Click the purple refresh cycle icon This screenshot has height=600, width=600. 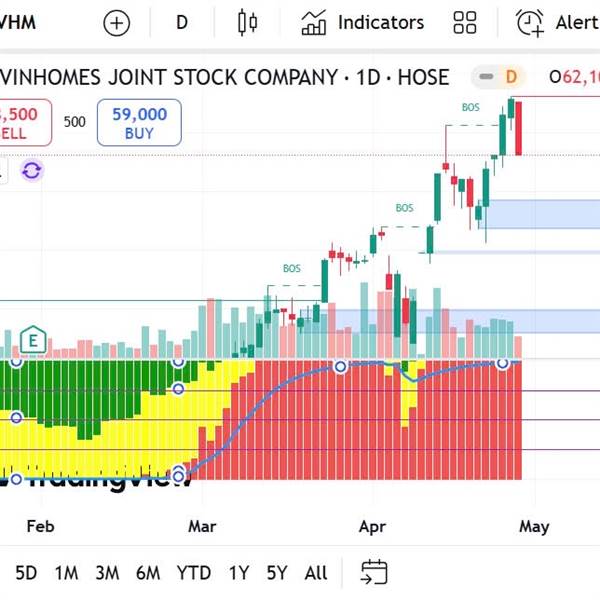32,170
